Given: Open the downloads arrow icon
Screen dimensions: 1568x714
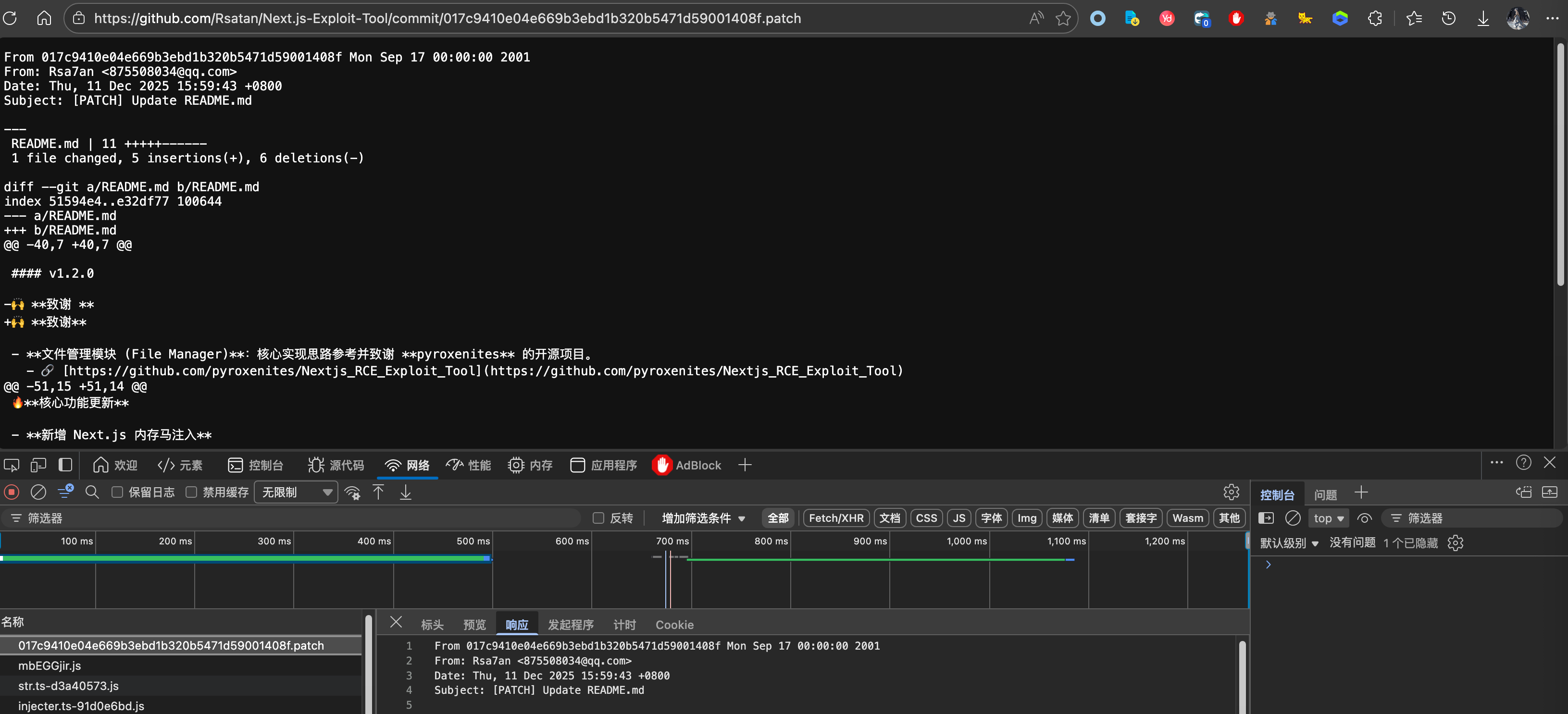Looking at the screenshot, I should [1483, 18].
